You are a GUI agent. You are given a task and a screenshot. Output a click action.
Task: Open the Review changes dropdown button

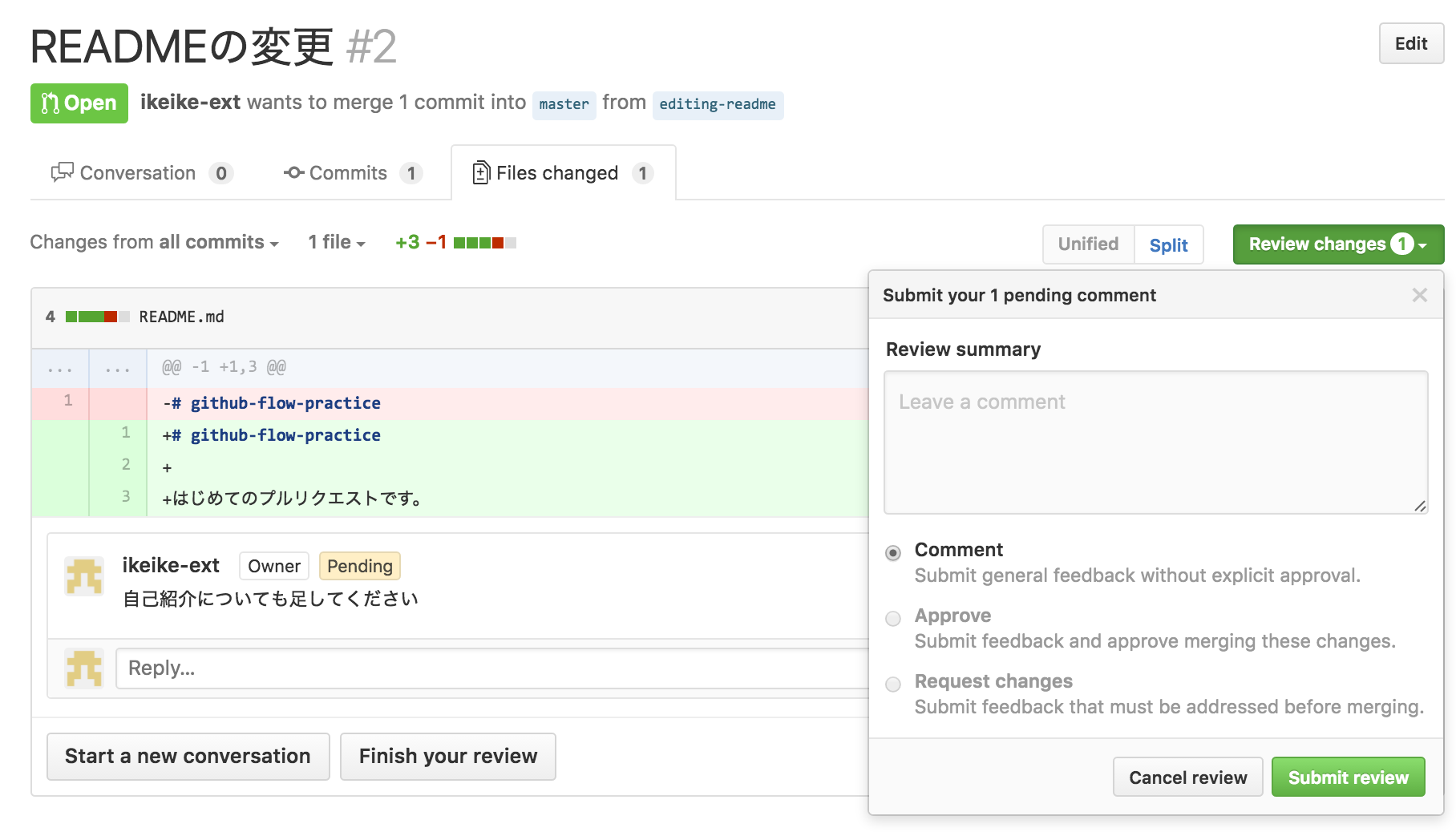[1338, 244]
